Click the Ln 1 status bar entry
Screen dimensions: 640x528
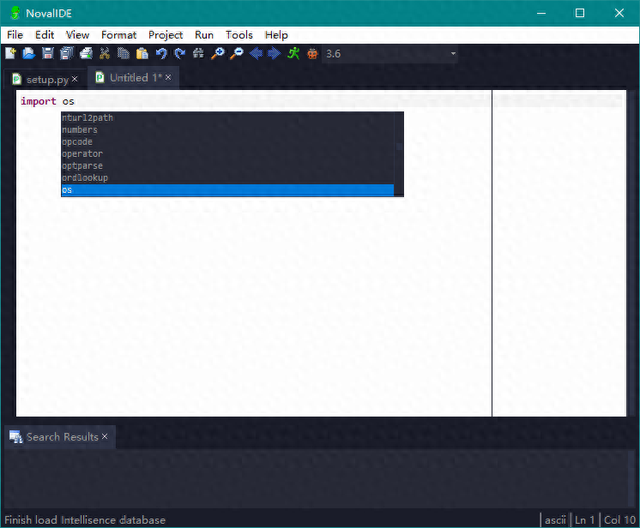point(584,520)
